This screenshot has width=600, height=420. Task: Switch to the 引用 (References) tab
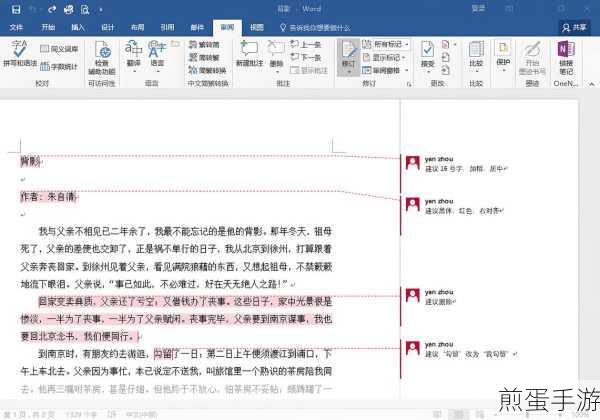coord(167,28)
